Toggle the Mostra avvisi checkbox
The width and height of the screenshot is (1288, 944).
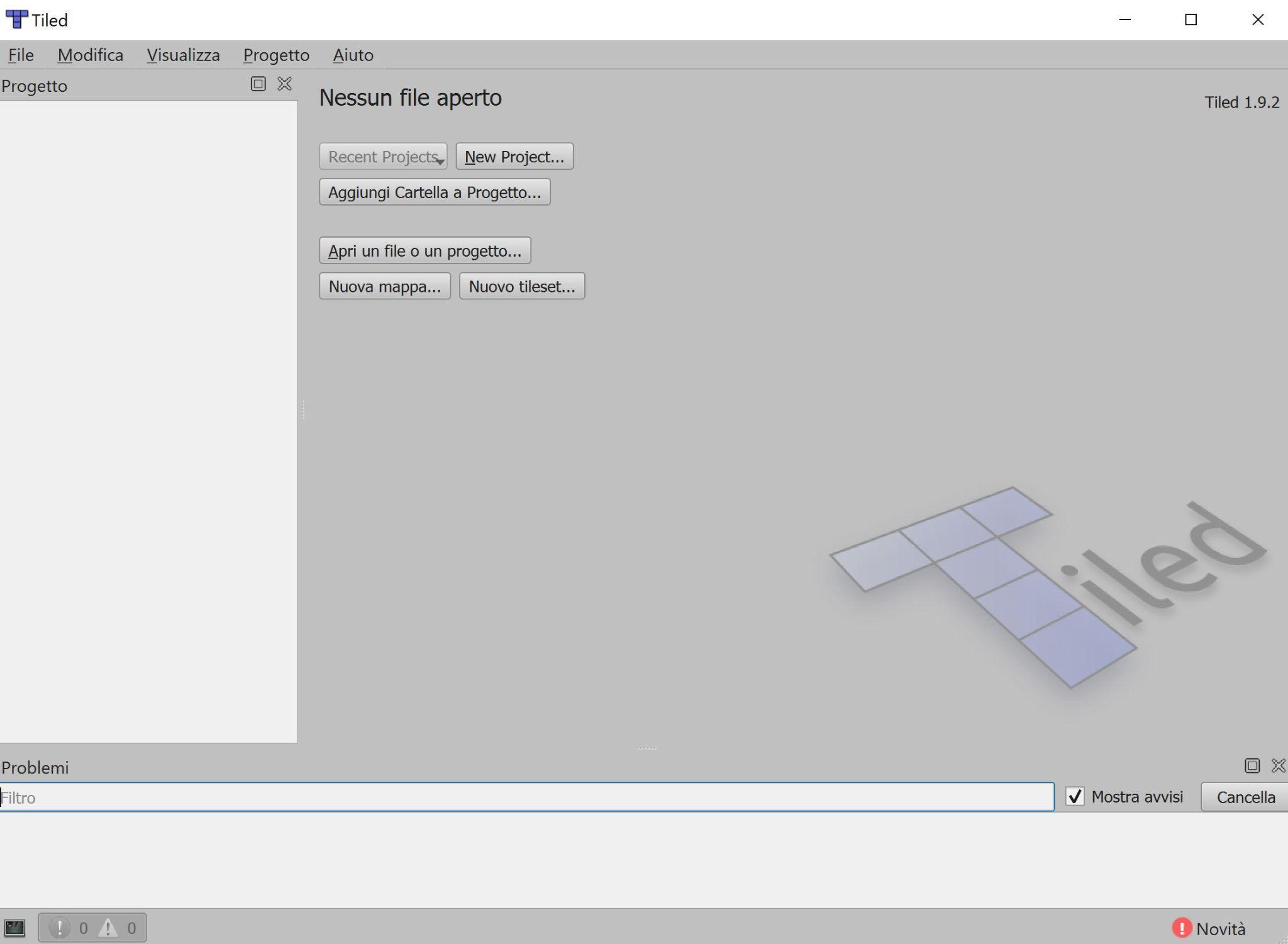pos(1075,797)
